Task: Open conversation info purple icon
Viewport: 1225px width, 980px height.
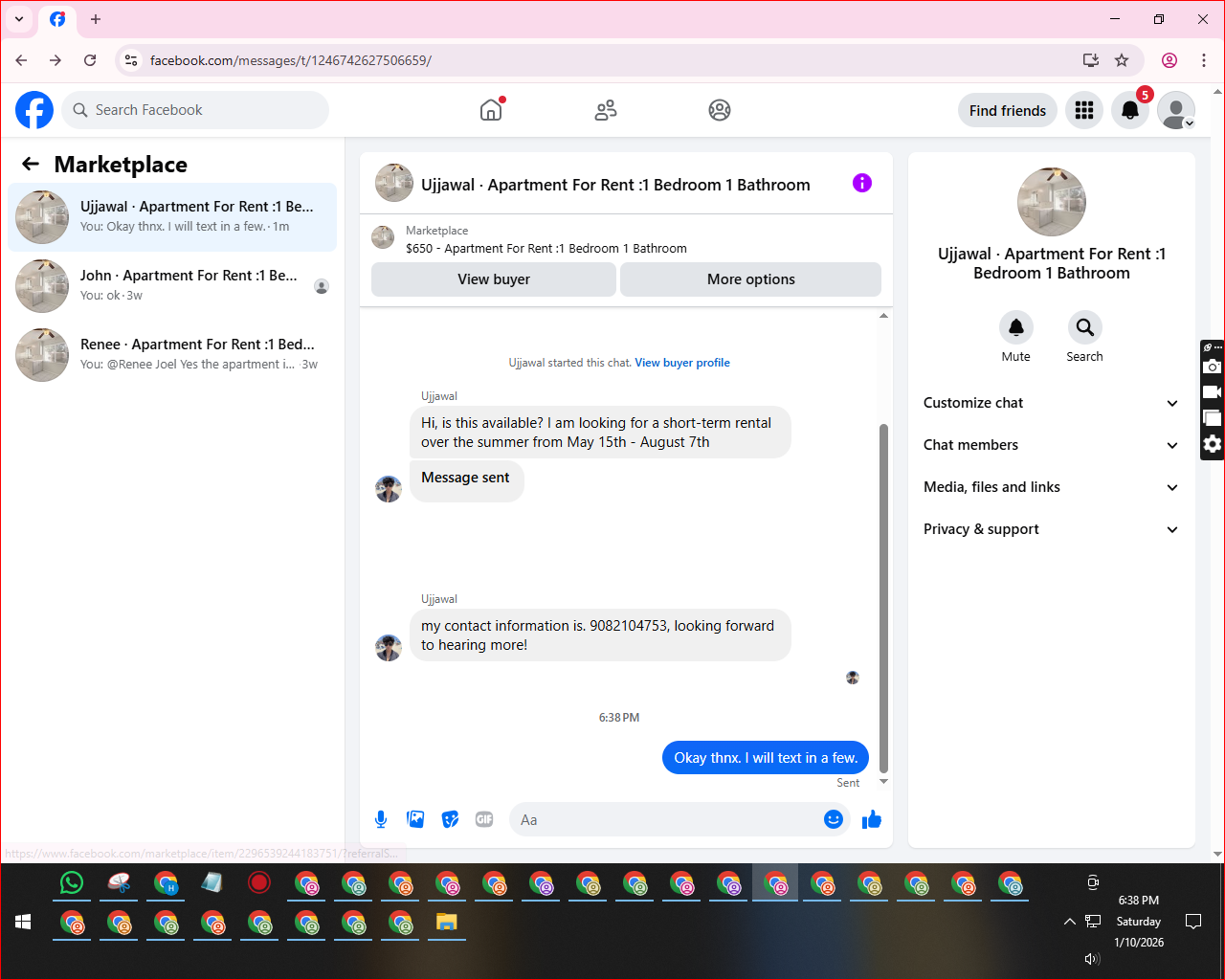Action: (x=862, y=183)
